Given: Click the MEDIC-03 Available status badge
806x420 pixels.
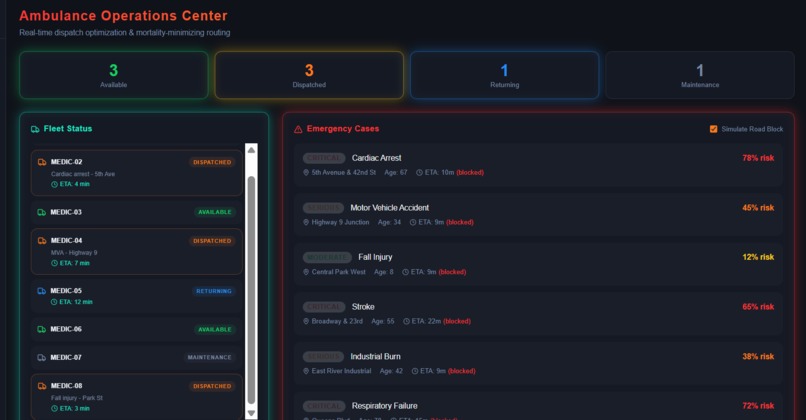Looking at the screenshot, I should pyautogui.click(x=215, y=212).
